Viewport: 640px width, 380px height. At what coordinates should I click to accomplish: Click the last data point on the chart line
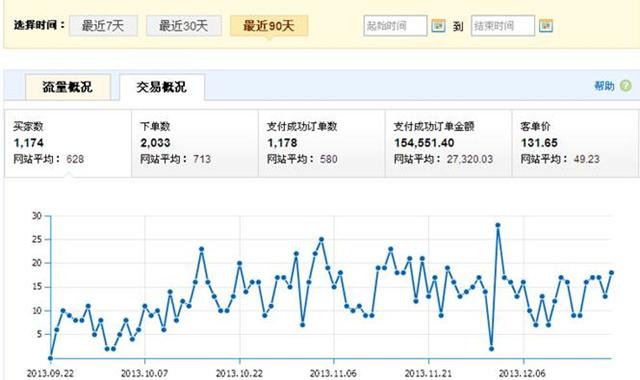pyautogui.click(x=611, y=273)
